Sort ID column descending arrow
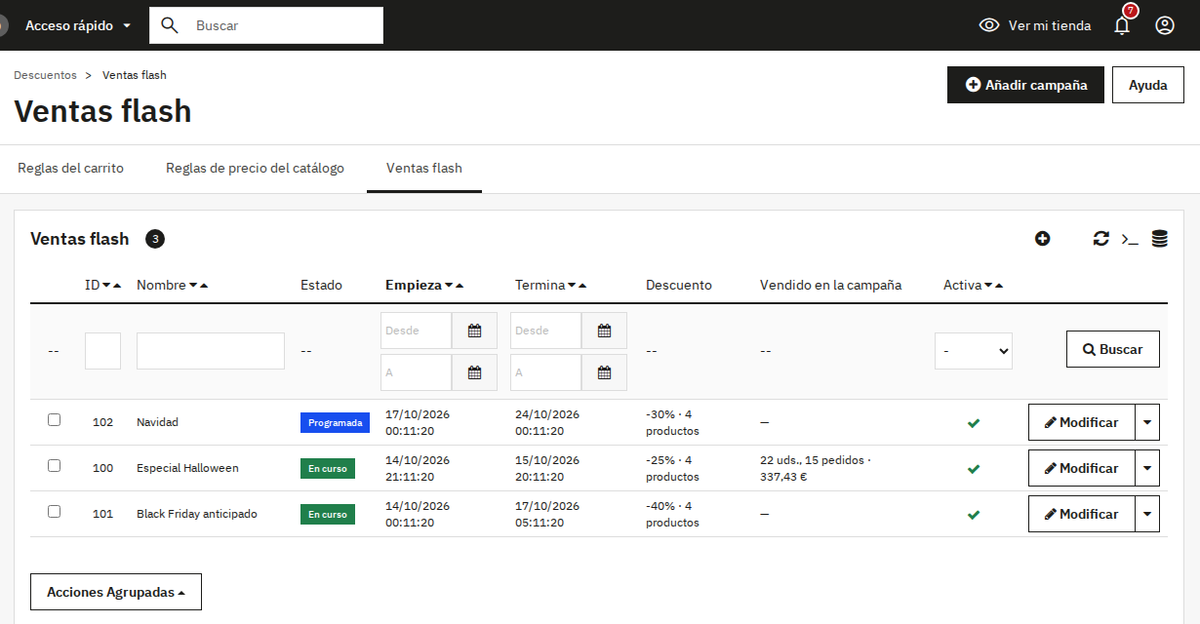 point(107,286)
